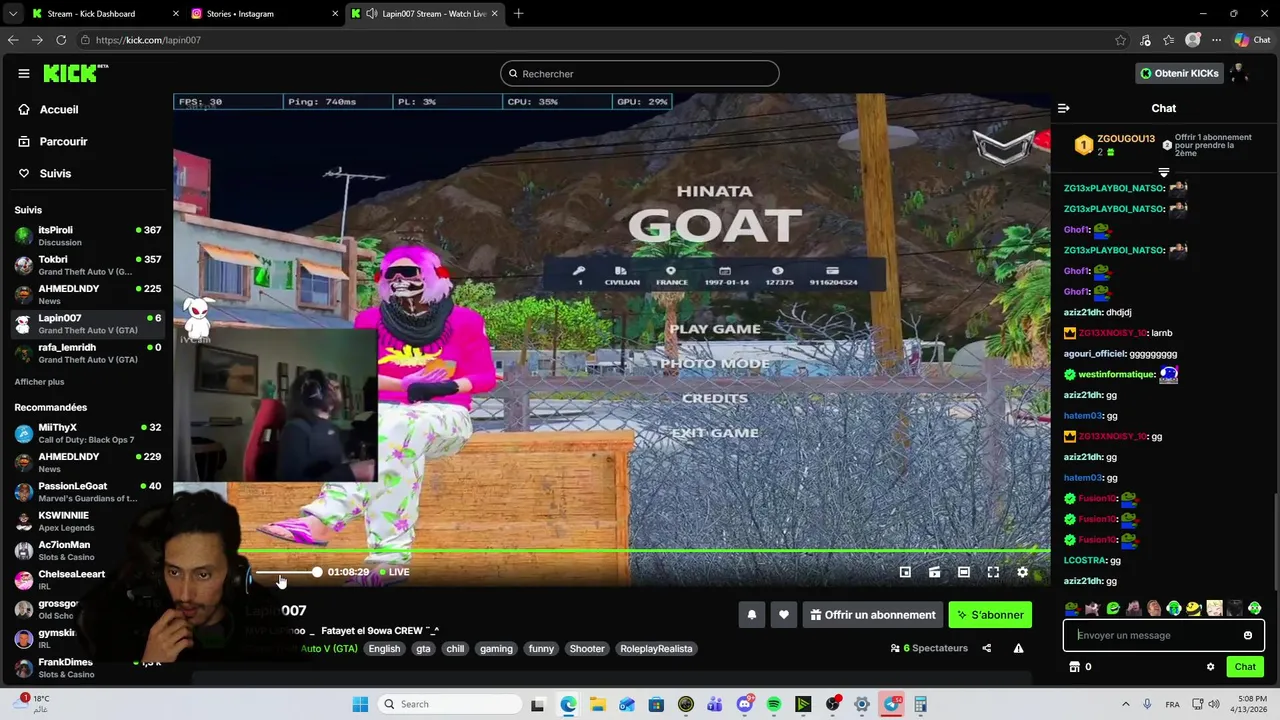The image size is (1280, 720).
Task: Click the RoleplayRealista tag
Action: pyautogui.click(x=656, y=649)
